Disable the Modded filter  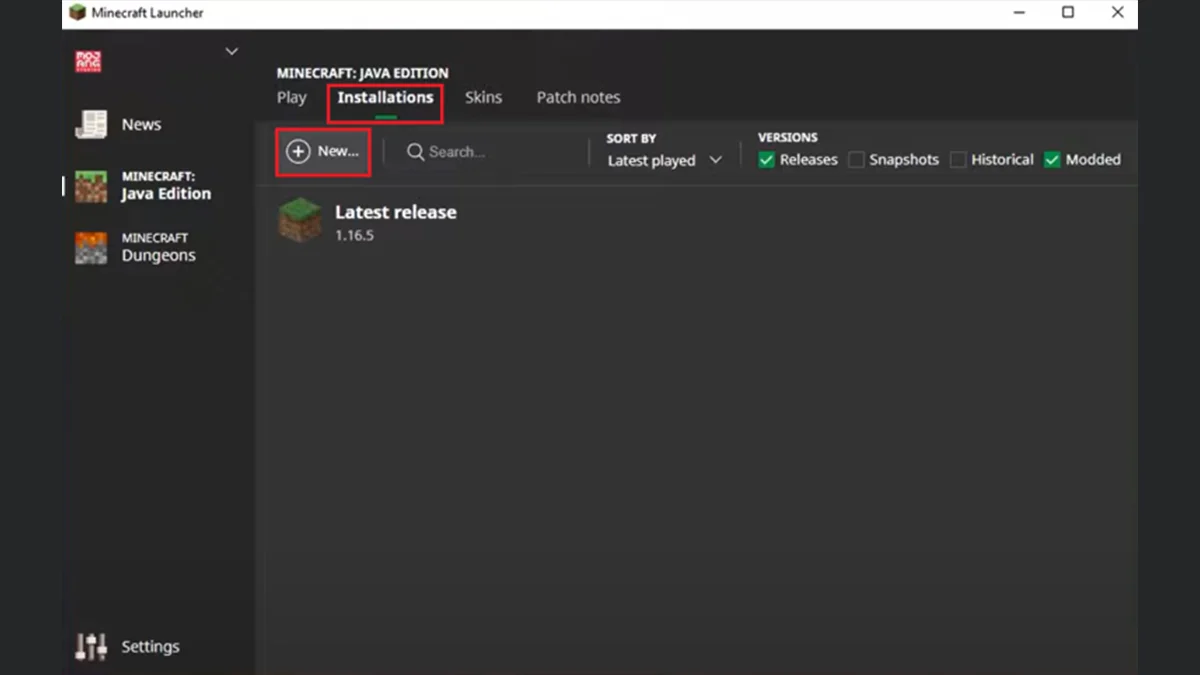point(1052,159)
